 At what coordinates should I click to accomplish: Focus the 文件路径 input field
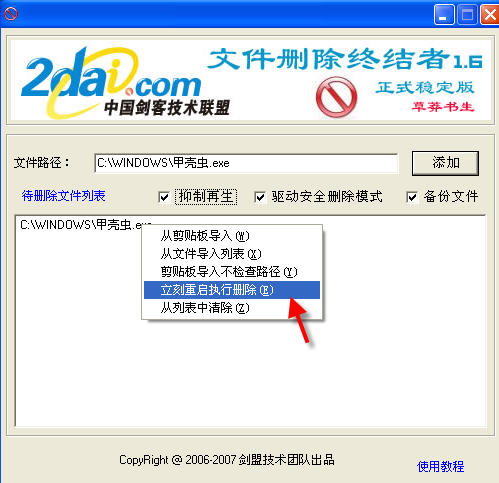[x=246, y=163]
